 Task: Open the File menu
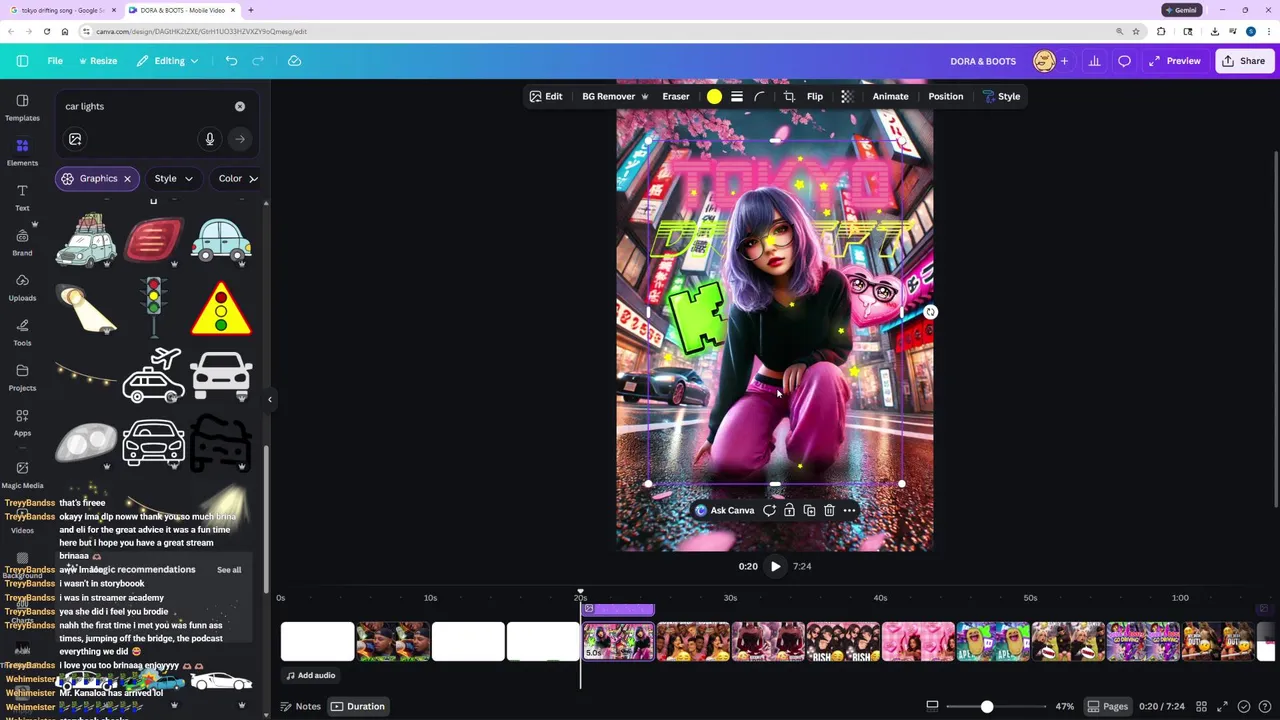tap(55, 61)
